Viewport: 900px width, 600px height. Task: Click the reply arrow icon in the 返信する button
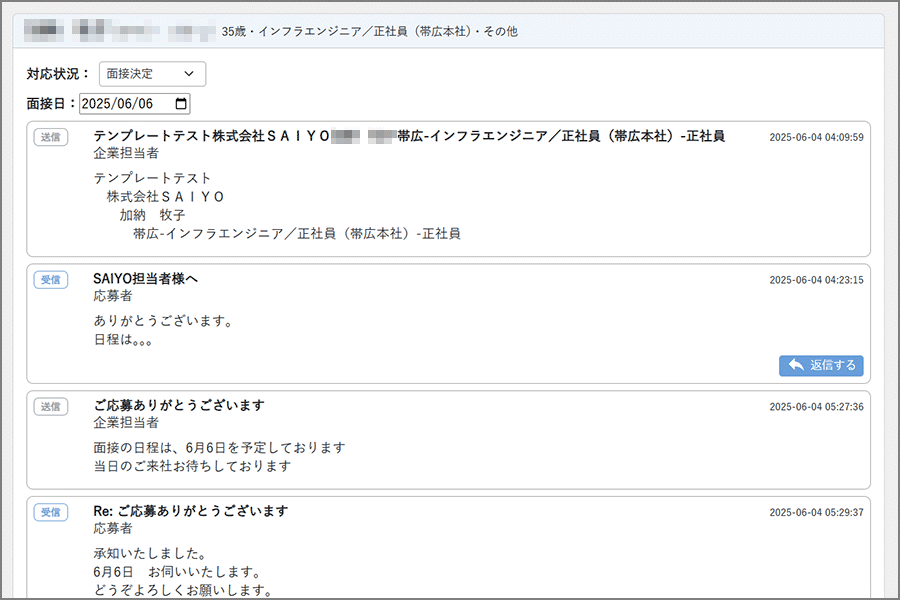click(x=796, y=365)
